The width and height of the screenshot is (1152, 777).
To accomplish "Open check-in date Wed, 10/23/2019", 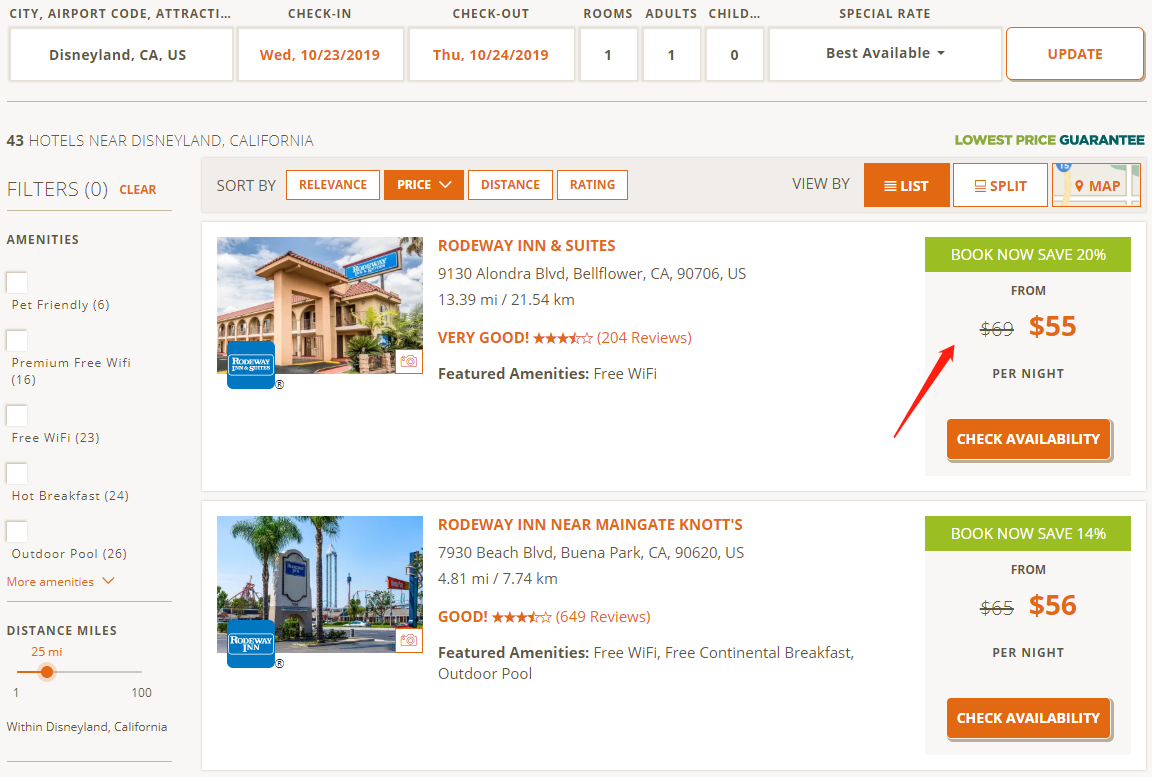I will [320, 54].
